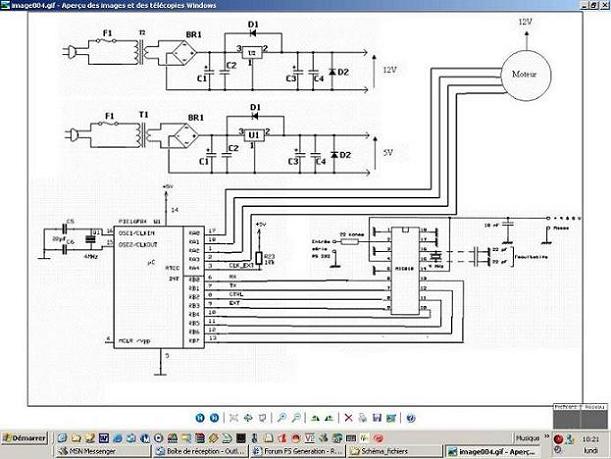Expand the Musique toolbar chevron
Image resolution: width=611 pixels, height=459 pixels.
click(547, 436)
